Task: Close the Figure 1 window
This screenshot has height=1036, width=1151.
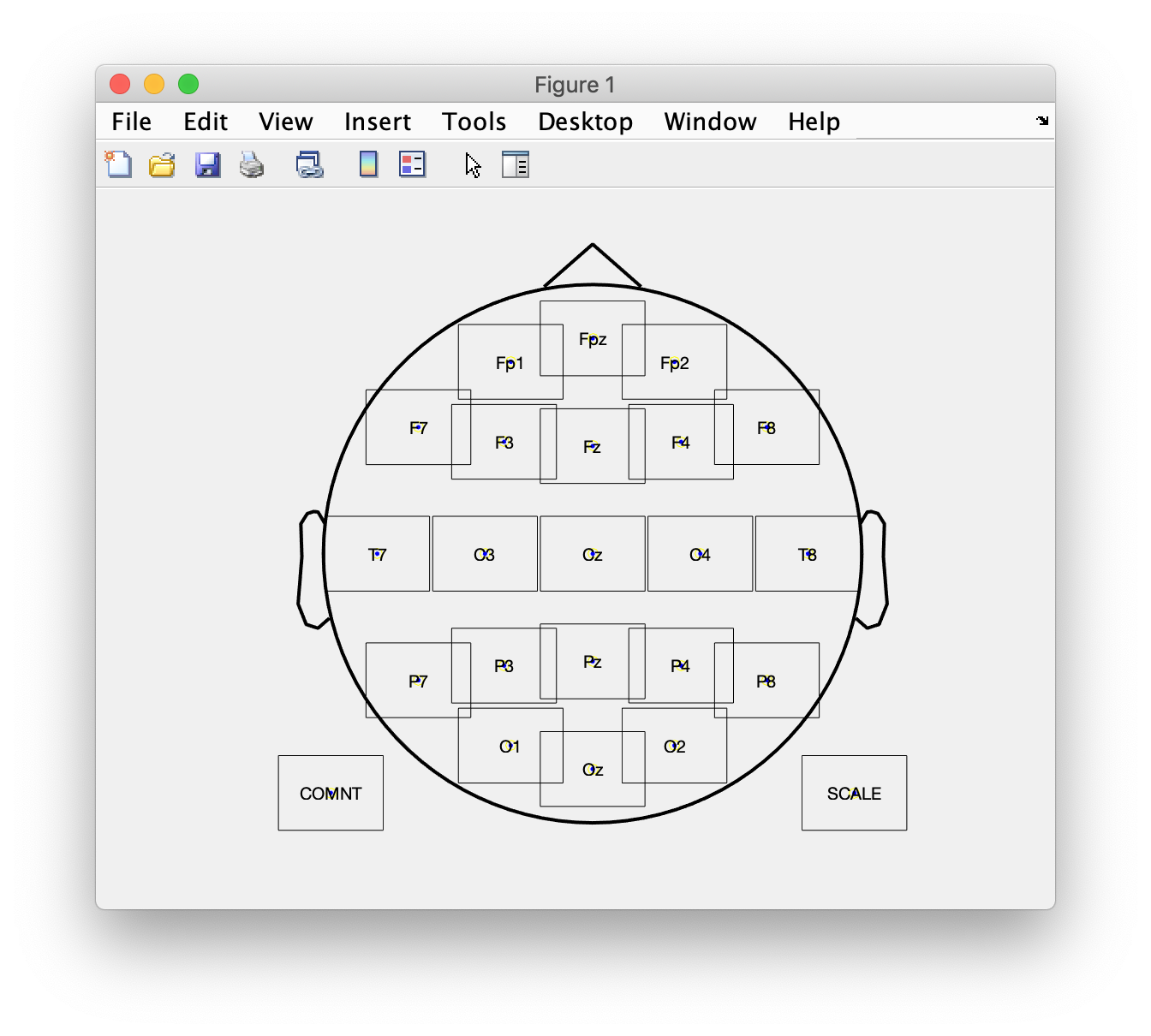Action: (x=120, y=84)
